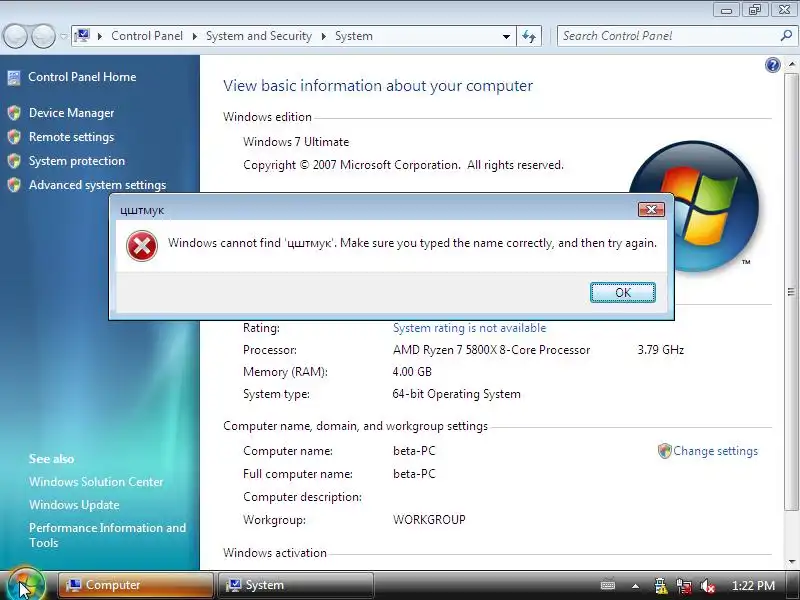Viewport: 800px width, 600px height.
Task: Click the Forward navigation button
Action: coord(43,36)
